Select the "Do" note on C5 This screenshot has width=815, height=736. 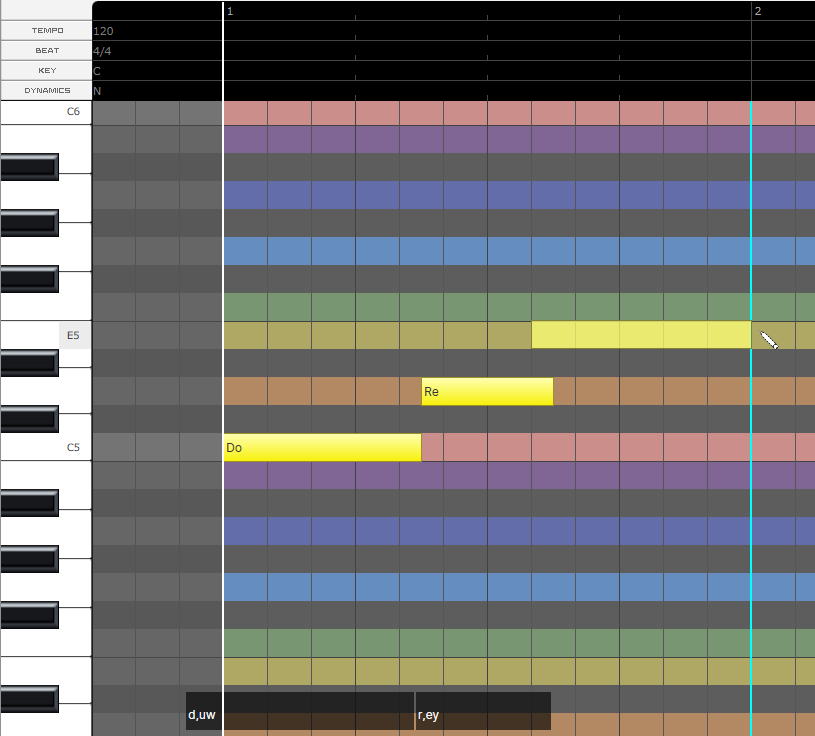click(321, 448)
